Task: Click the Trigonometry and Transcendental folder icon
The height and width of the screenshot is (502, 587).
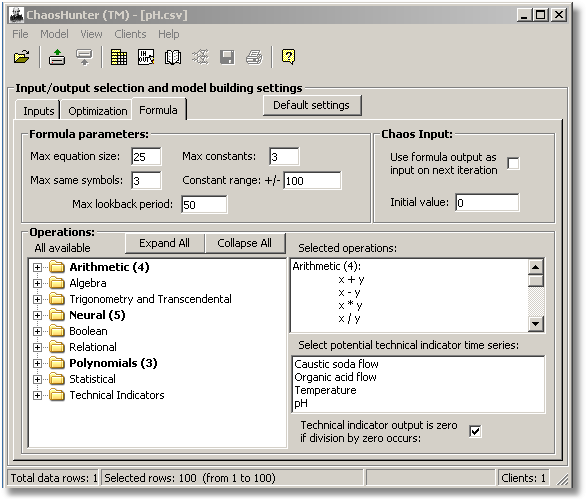Action: (57, 299)
